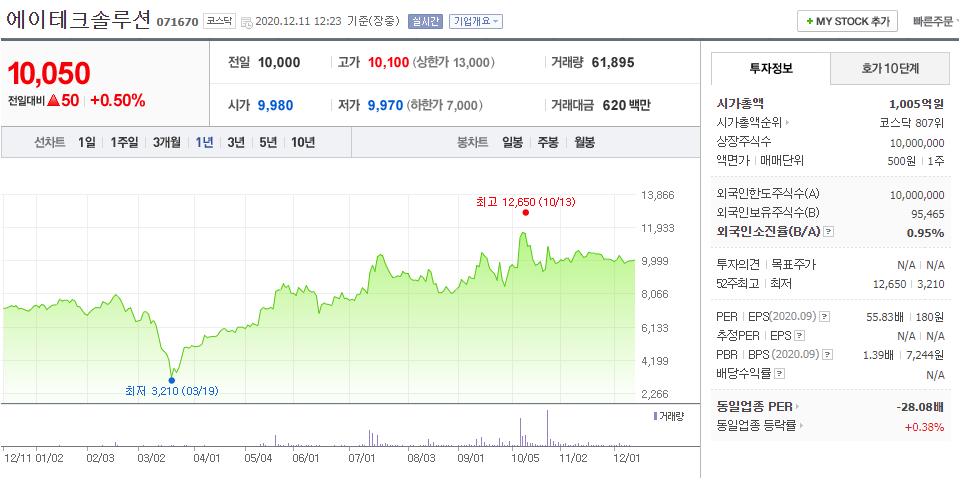Select the 3개월 line chart period

tap(167, 142)
